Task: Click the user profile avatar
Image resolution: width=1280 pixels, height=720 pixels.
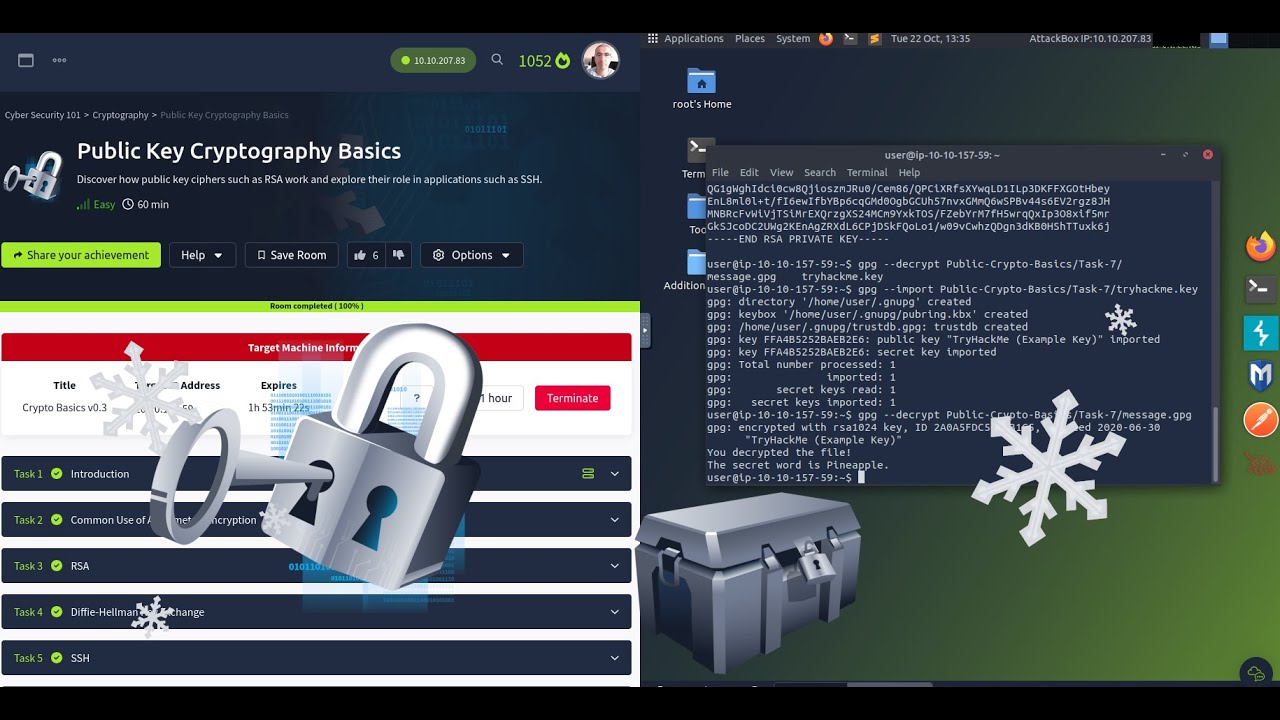Action: [x=601, y=60]
